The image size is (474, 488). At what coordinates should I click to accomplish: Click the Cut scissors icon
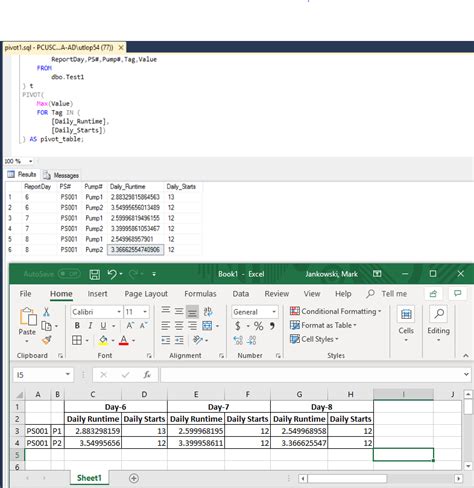pyautogui.click(x=46, y=312)
